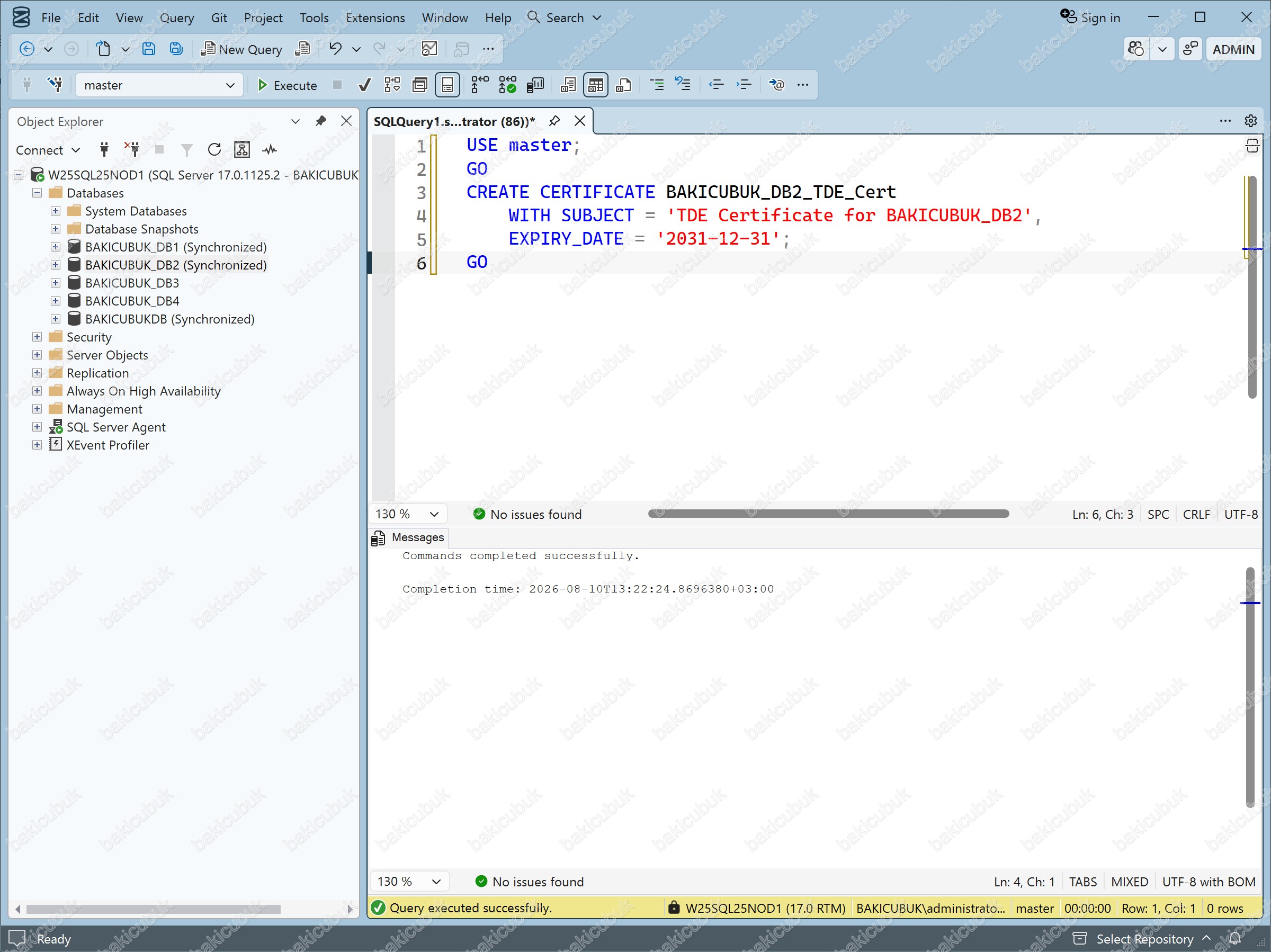Click Connect Object Explorer plug icon

tap(104, 150)
